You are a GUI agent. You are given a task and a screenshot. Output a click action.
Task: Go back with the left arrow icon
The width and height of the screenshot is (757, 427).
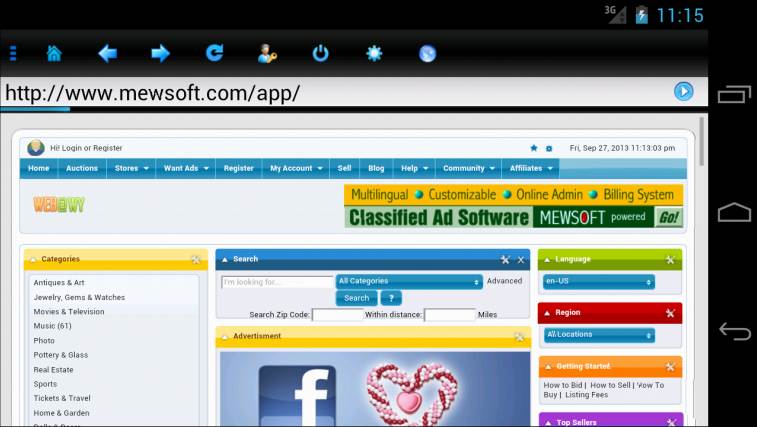(107, 53)
